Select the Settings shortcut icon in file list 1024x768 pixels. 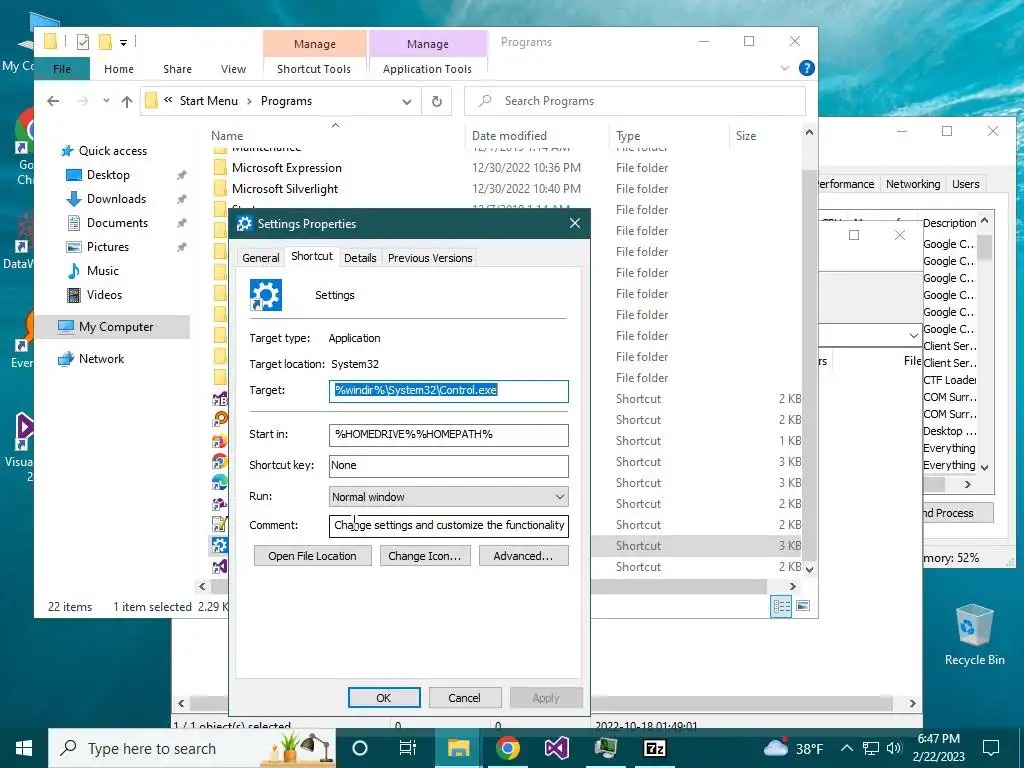[219, 545]
